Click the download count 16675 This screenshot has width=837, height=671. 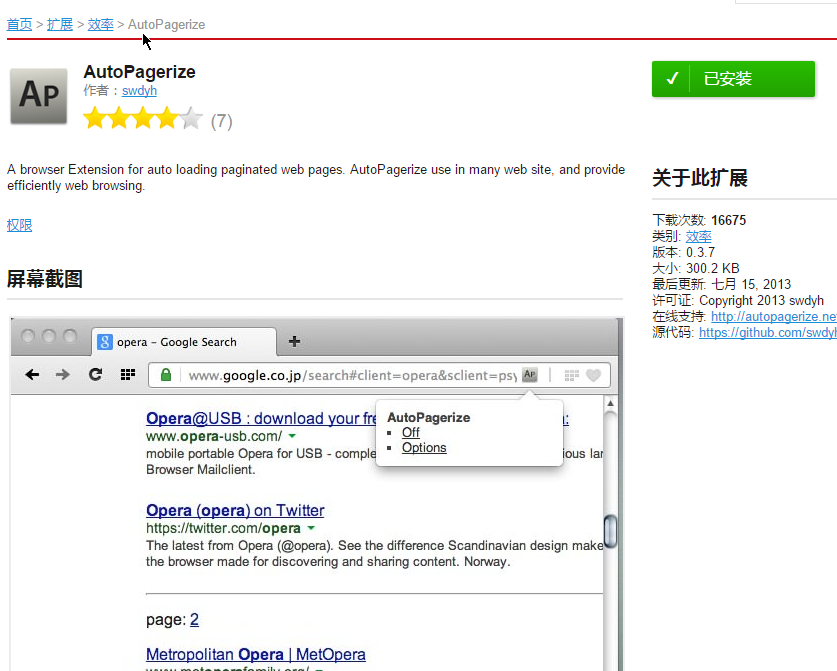729,220
